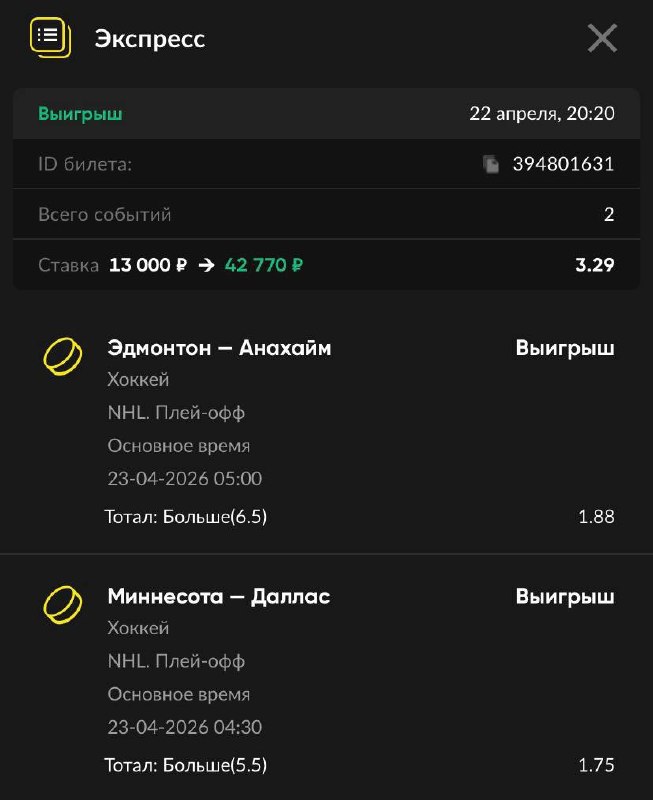Click the 1.88 odds value
The image size is (653, 800).
click(x=596, y=517)
